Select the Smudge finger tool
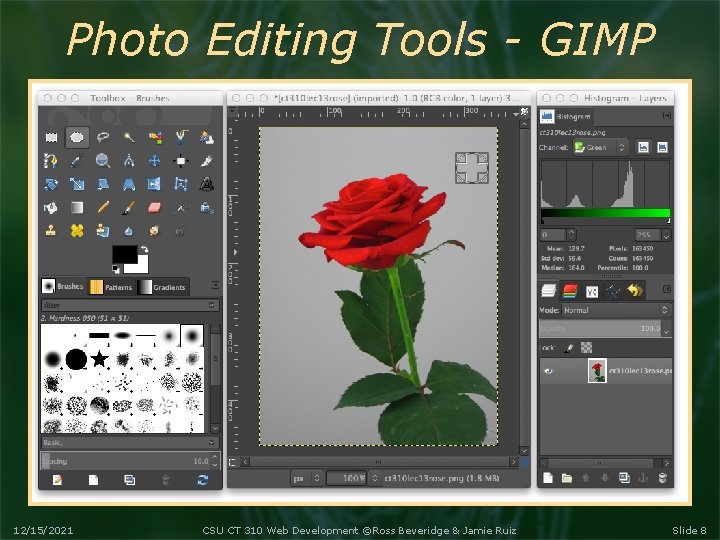This screenshot has width=720, height=540. point(155,231)
